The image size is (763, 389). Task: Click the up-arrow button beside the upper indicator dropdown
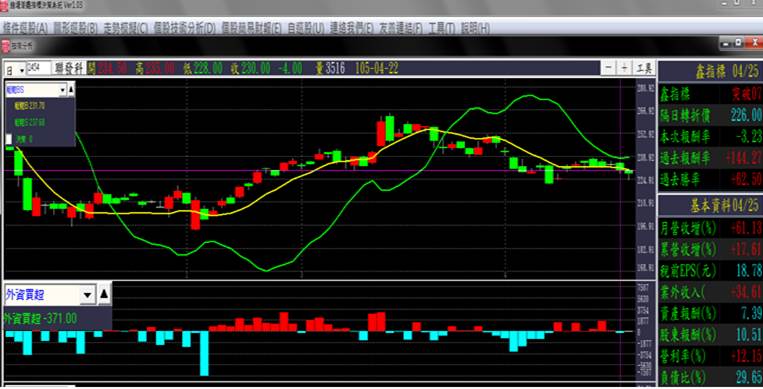pyautogui.click(x=71, y=90)
